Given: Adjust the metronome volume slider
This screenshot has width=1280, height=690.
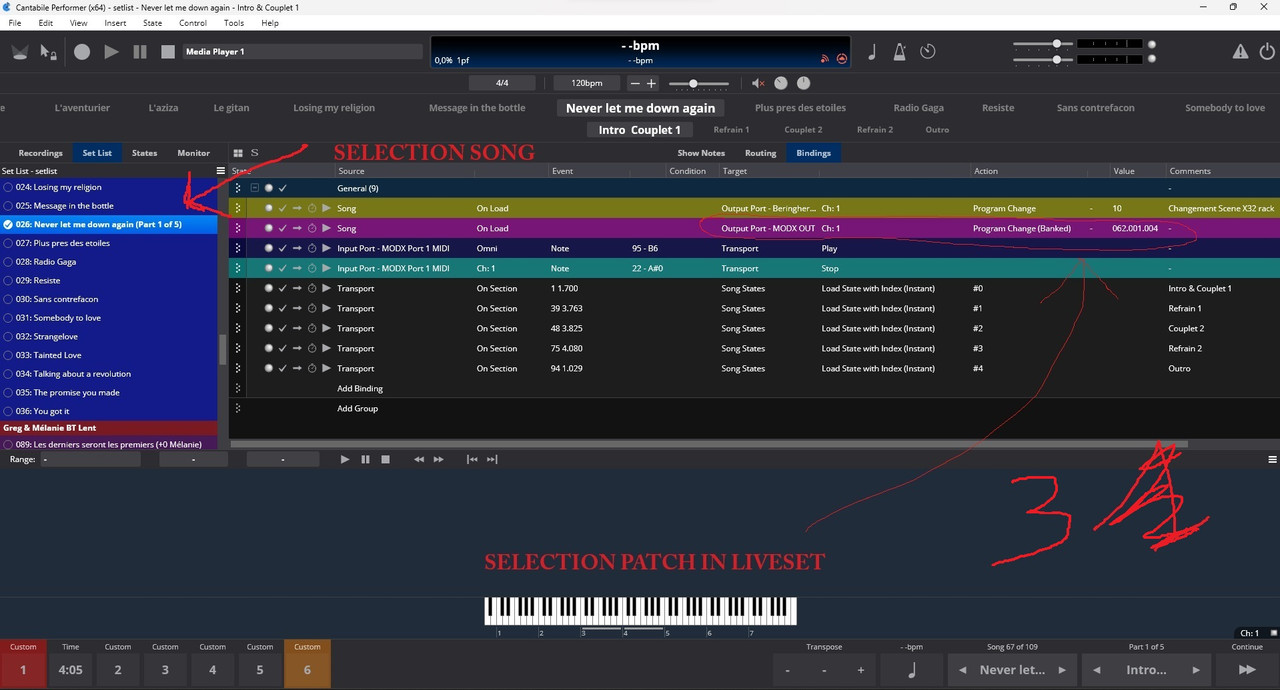Looking at the screenshot, I should [697, 84].
